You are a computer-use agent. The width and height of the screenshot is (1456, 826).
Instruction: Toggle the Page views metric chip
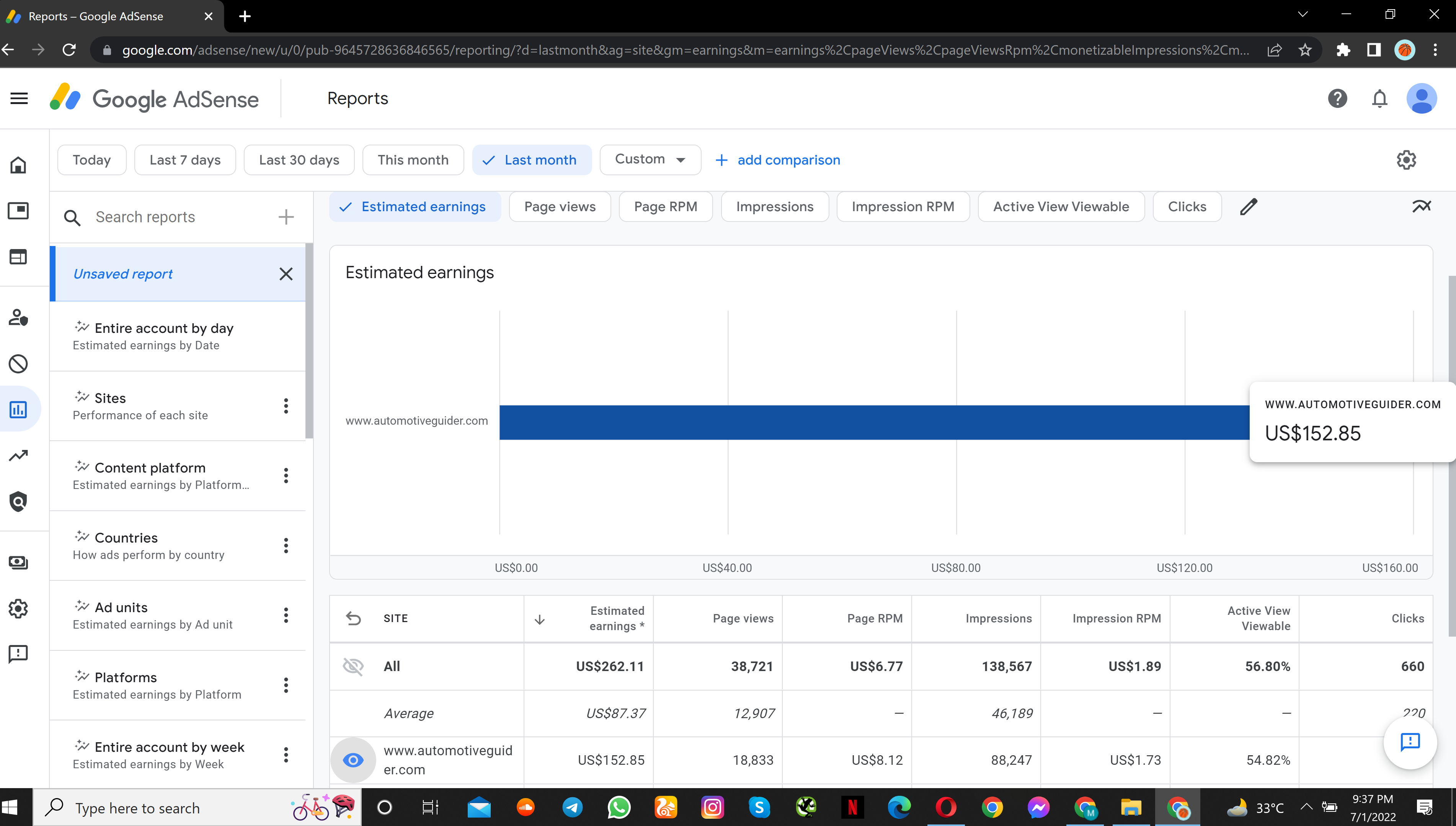560,207
